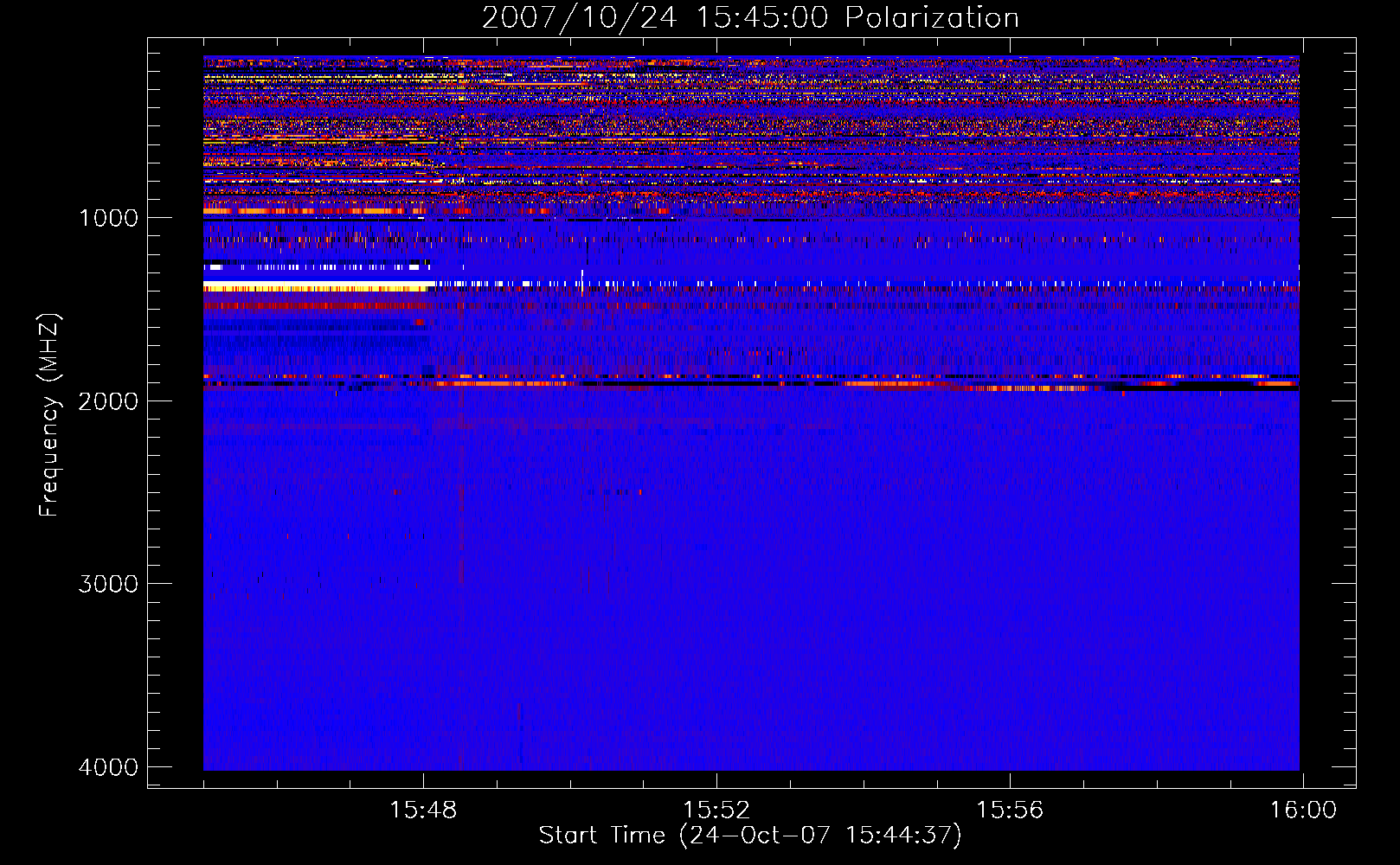Image resolution: width=1400 pixels, height=865 pixels.
Task: Click the 'Start Time (24-Oct-07 15:44:37)' label
Action: 750,836
